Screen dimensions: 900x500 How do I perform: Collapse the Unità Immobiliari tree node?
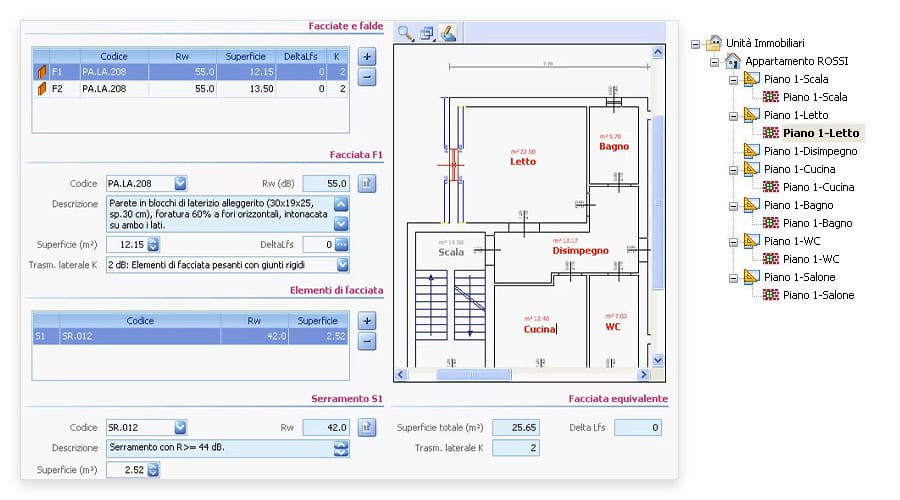tap(696, 44)
